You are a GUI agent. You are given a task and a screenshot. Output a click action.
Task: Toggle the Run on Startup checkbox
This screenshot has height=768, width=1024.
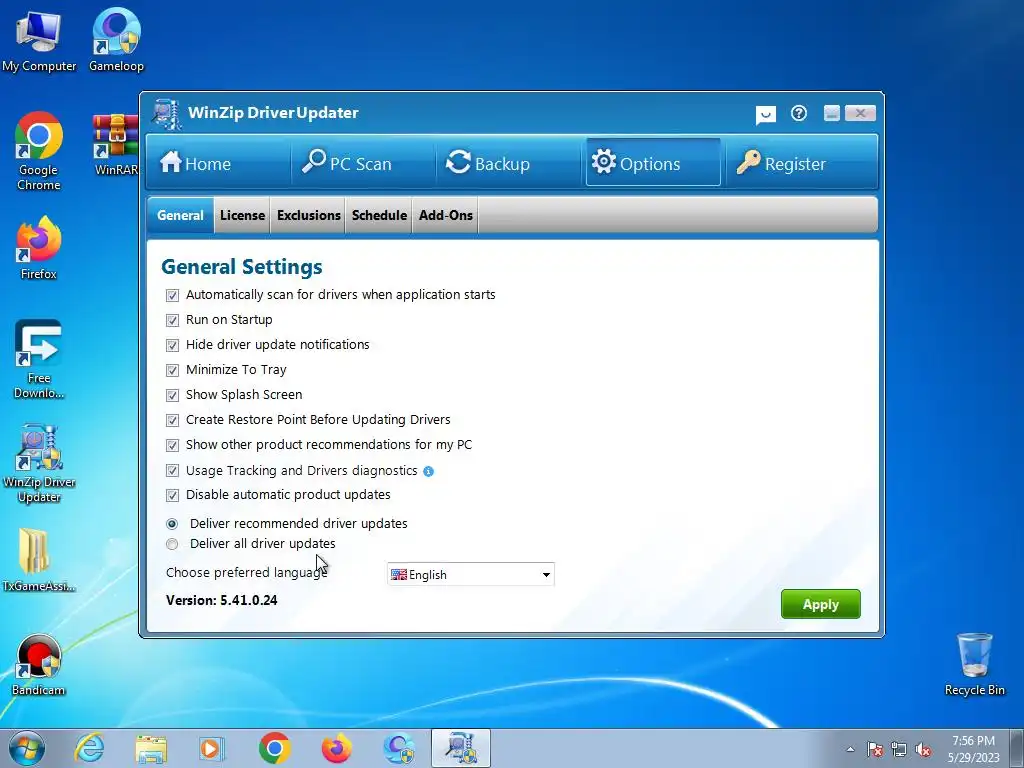[172, 320]
